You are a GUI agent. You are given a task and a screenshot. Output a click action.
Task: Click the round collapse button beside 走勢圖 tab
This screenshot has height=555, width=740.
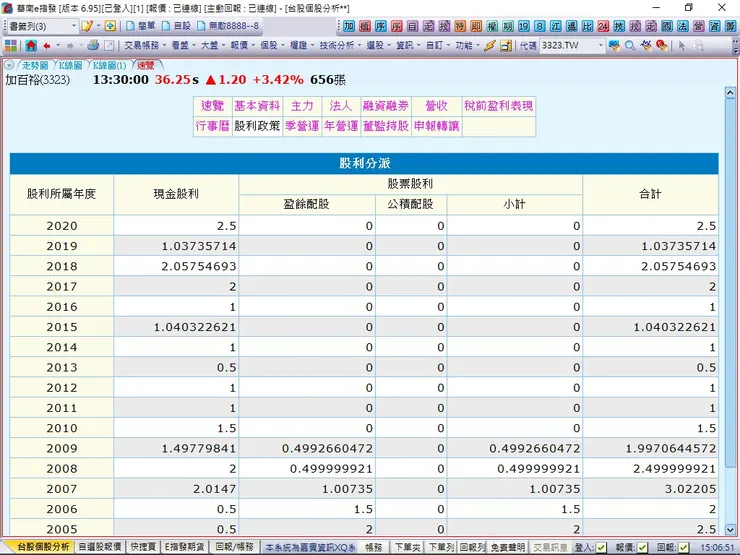click(9, 65)
